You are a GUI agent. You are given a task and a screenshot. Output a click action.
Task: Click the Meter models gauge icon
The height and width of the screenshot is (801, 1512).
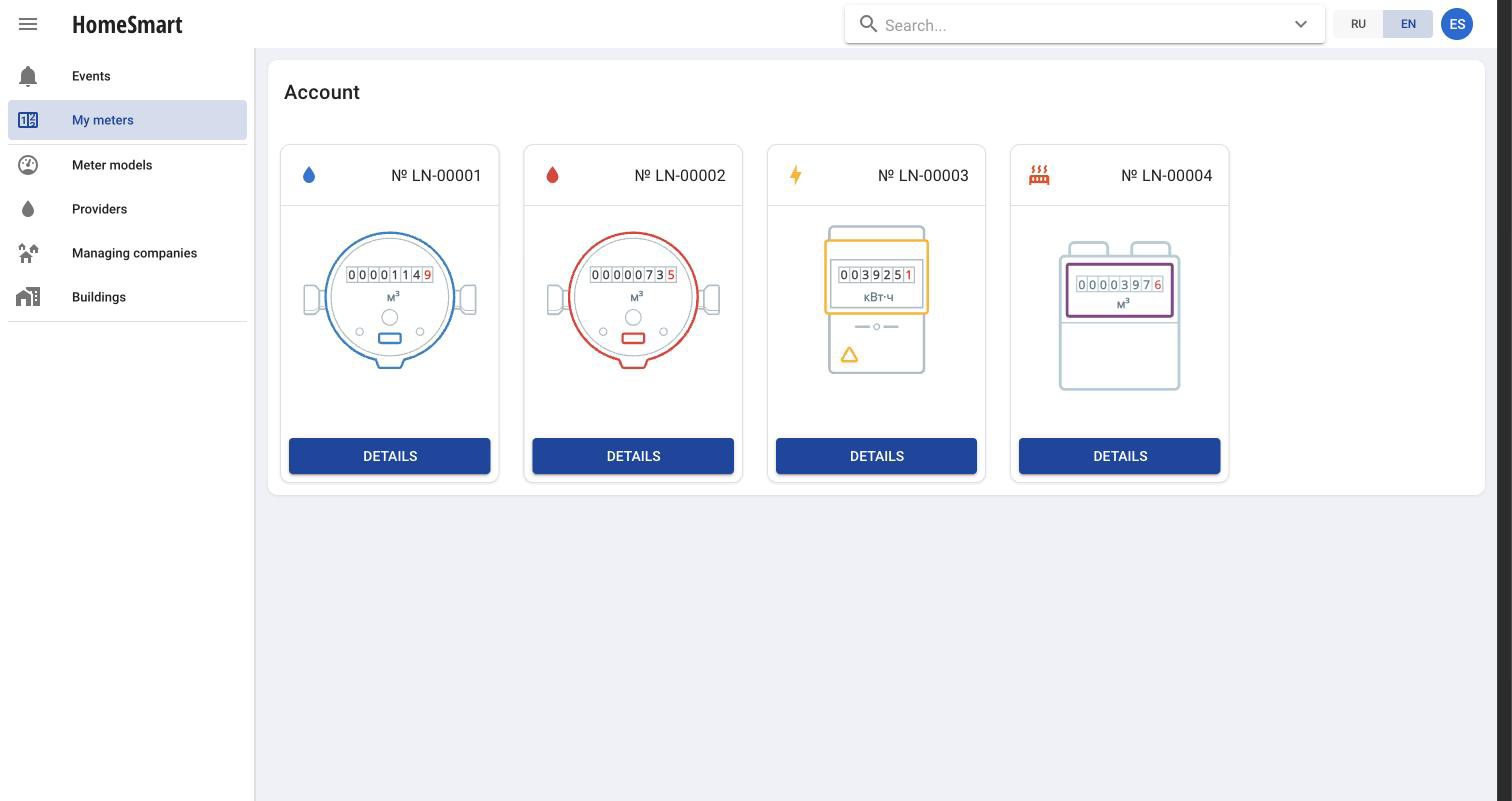tap(28, 165)
